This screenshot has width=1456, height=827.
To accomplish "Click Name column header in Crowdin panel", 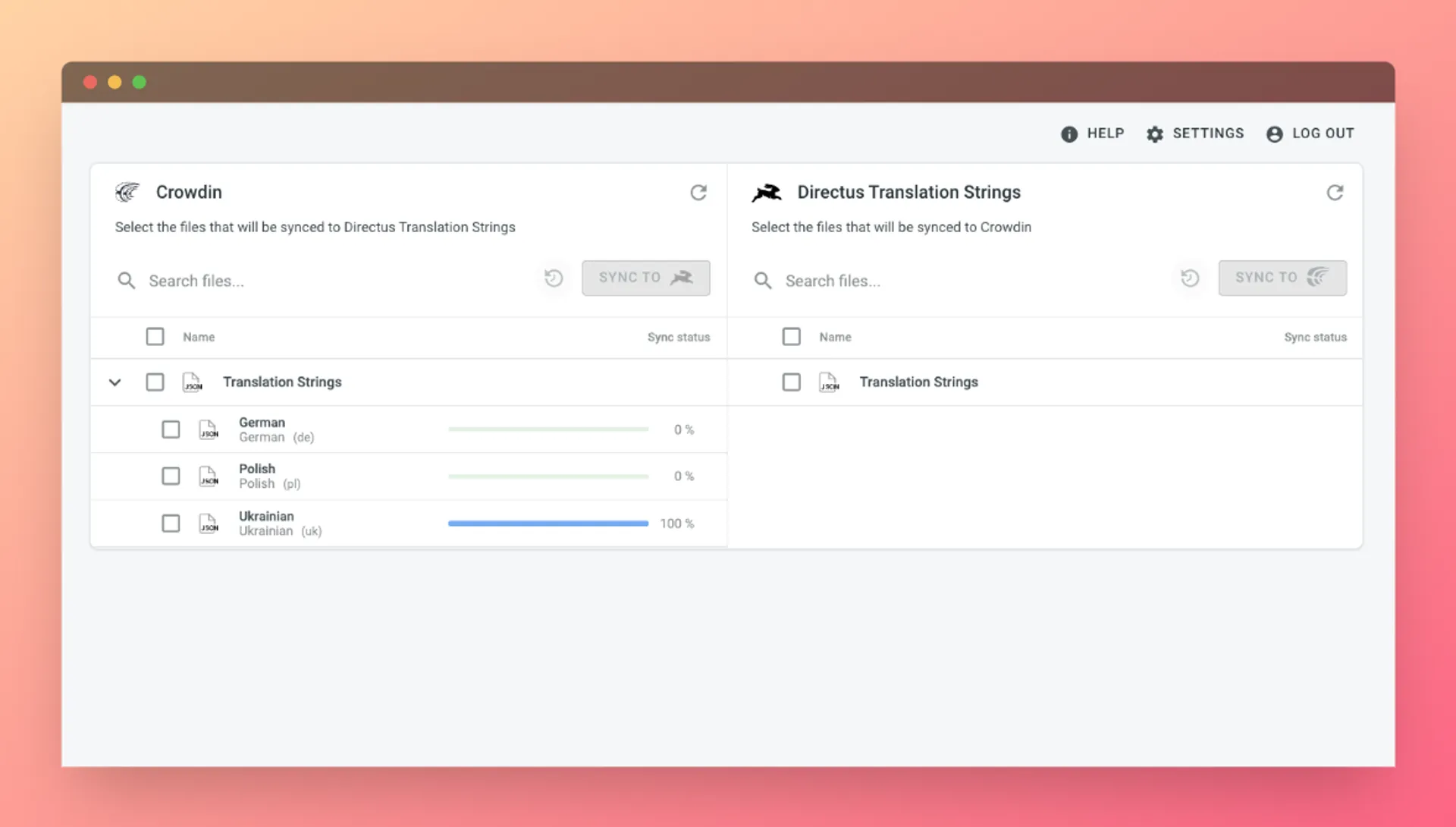I will (x=199, y=337).
